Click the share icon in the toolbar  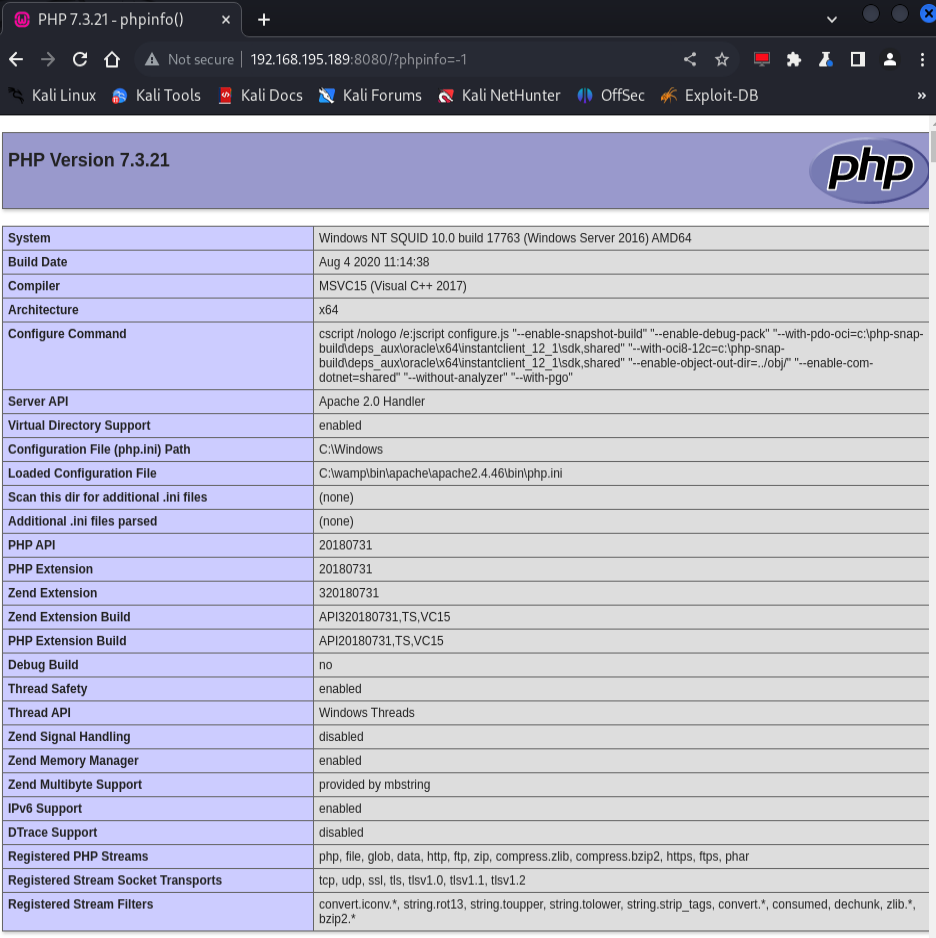(689, 59)
